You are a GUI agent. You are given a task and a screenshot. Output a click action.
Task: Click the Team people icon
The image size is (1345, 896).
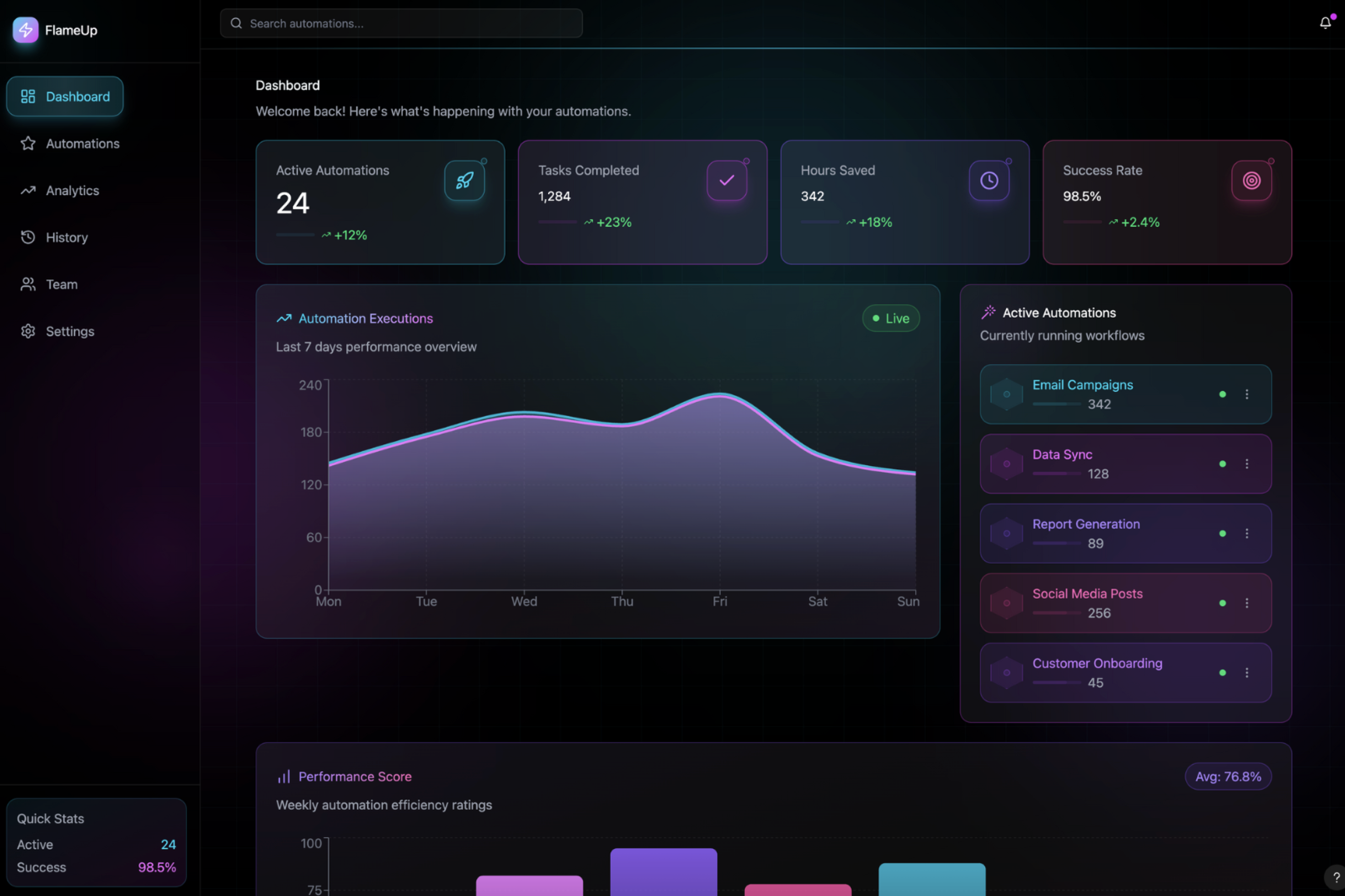(28, 284)
